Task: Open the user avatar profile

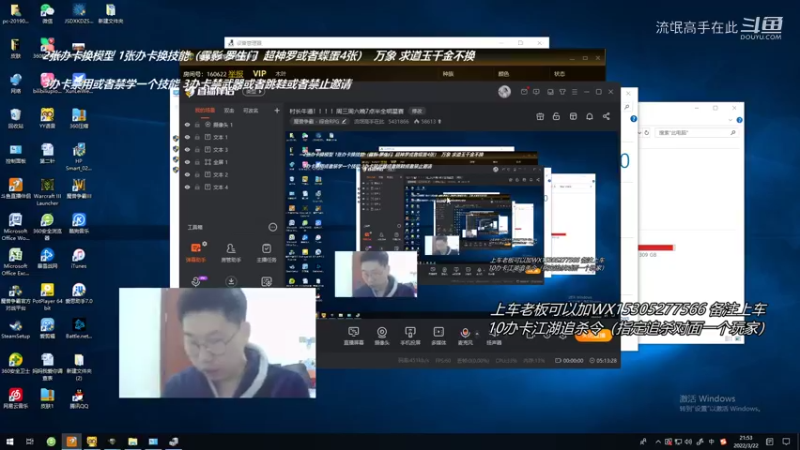Action: click(504, 91)
